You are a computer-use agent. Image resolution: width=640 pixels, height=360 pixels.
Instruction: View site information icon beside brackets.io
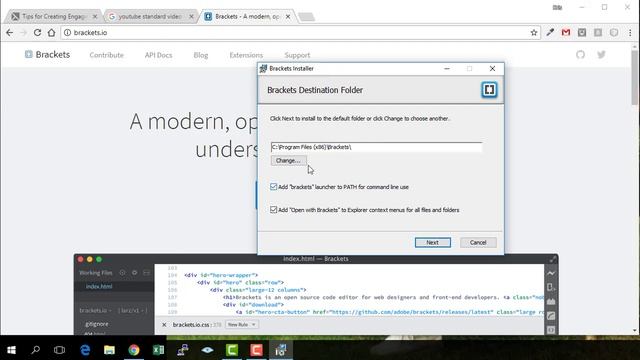67,33
